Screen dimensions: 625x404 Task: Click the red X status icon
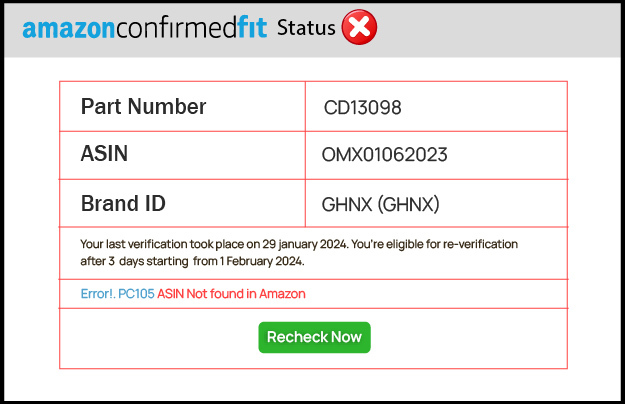[x=359, y=27]
